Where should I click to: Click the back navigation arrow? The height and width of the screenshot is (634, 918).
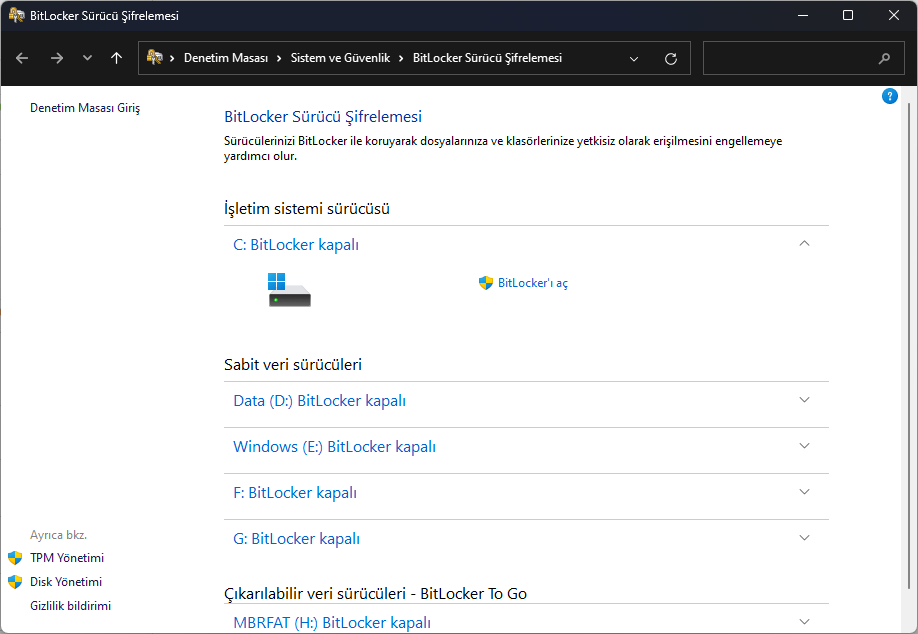click(x=22, y=58)
